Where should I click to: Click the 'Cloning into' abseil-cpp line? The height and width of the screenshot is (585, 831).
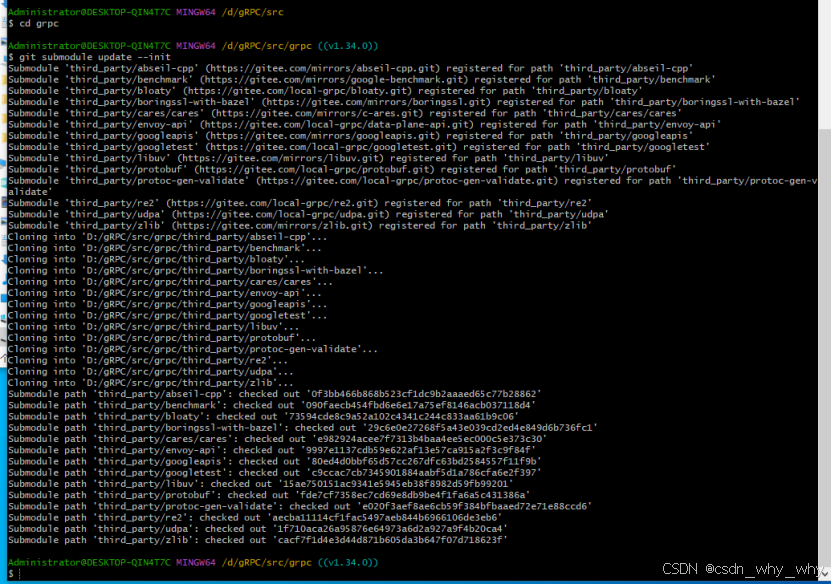point(167,237)
